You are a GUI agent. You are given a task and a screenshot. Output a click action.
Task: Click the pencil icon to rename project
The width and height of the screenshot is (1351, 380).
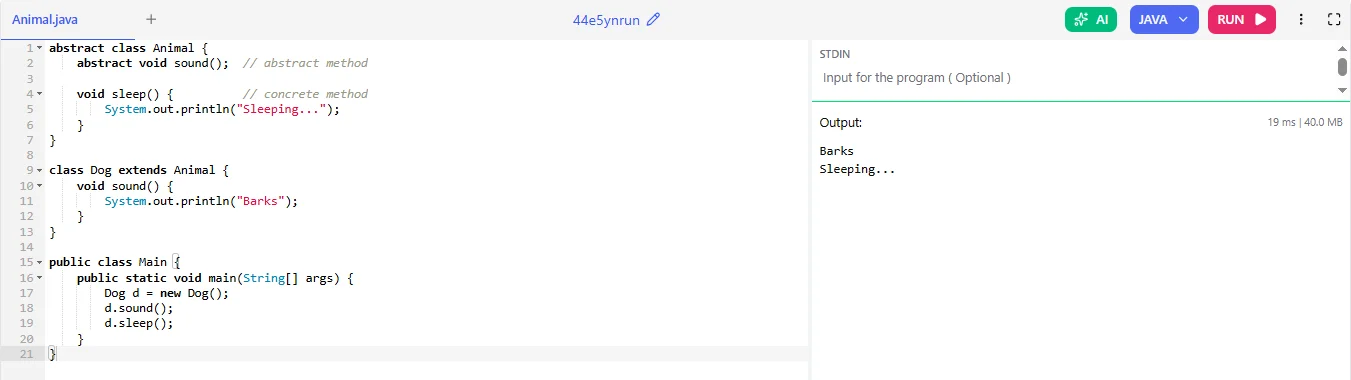click(x=654, y=19)
